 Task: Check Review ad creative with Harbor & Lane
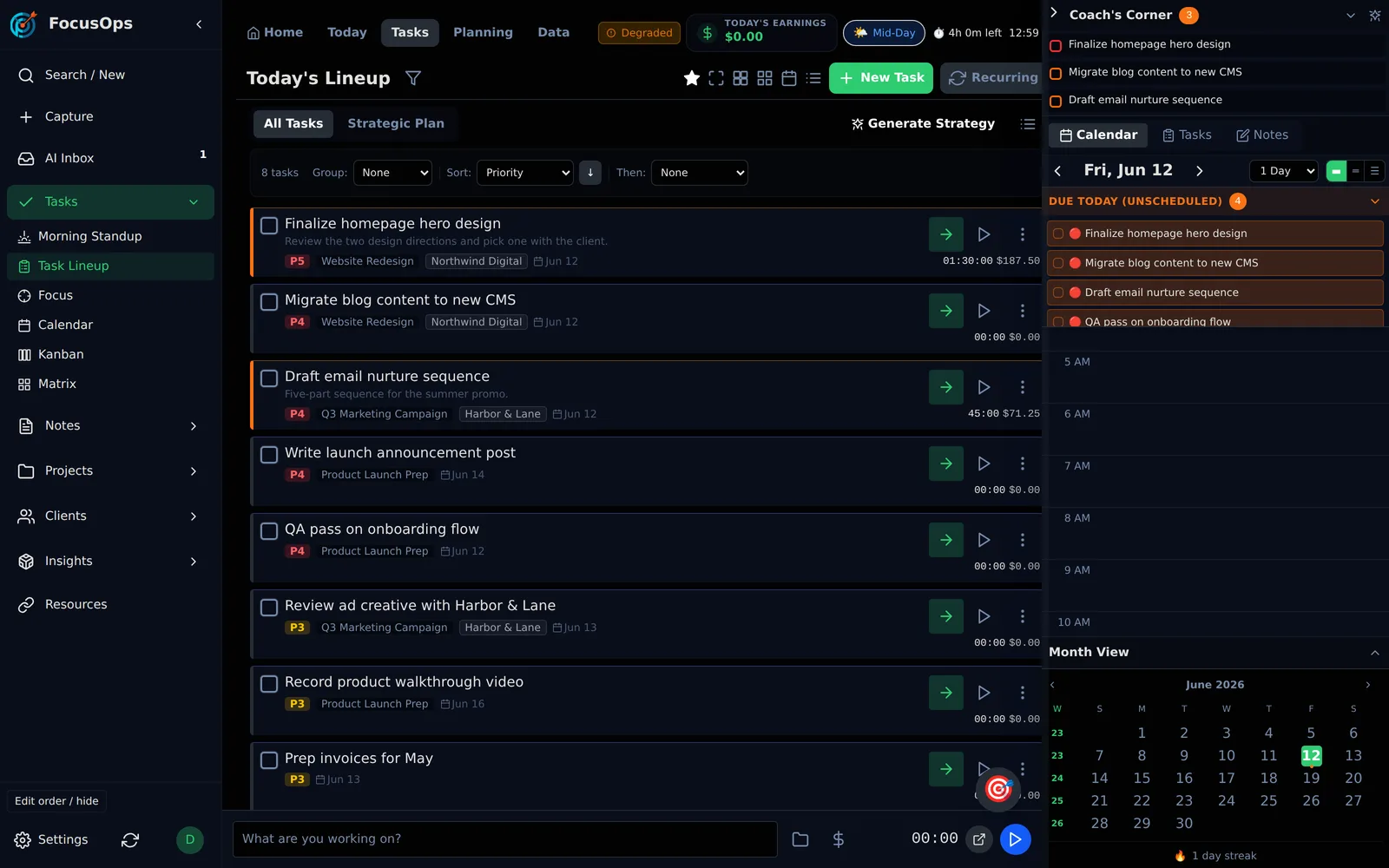269,608
